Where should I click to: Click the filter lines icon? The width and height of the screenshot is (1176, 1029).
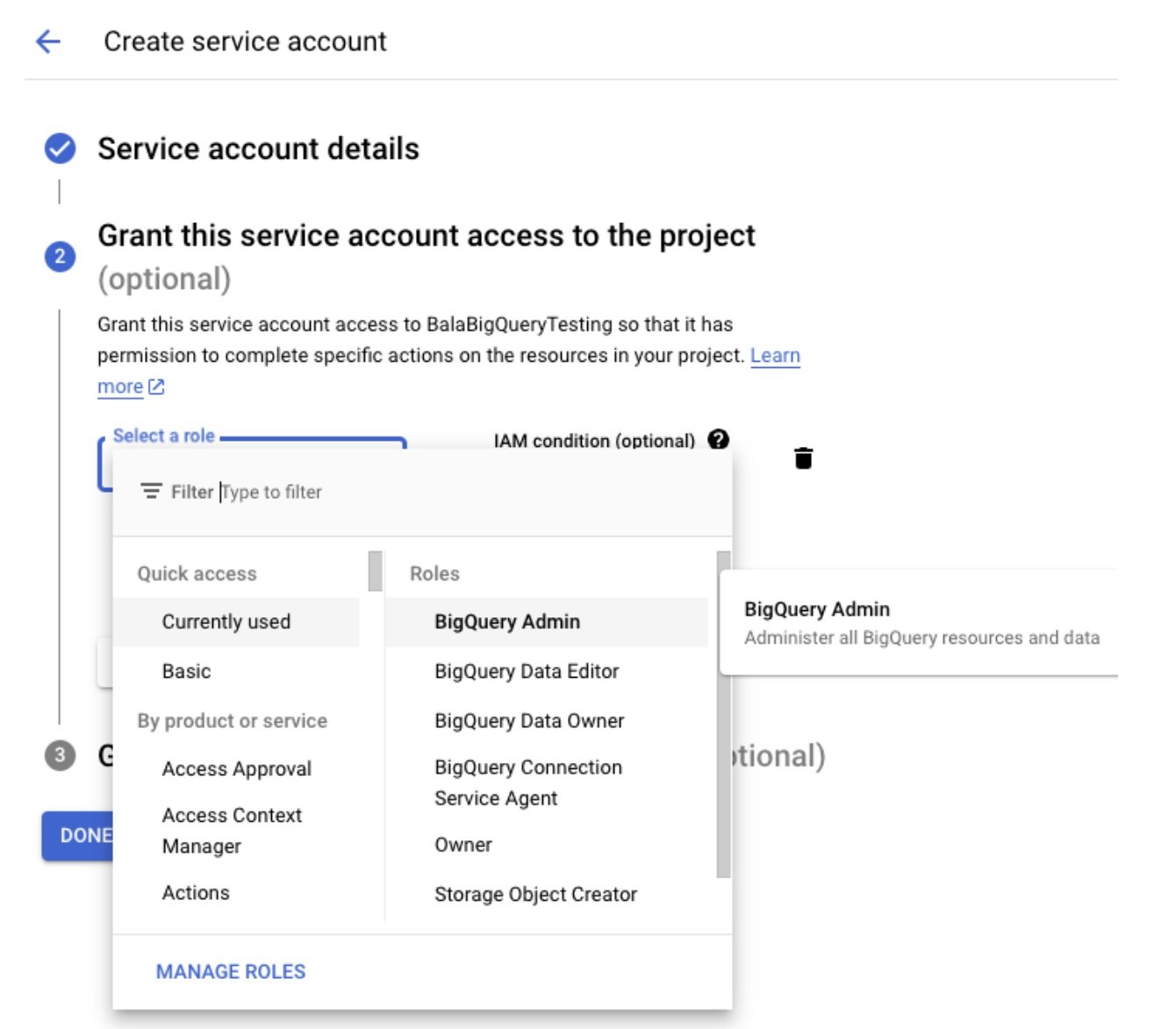point(151,491)
